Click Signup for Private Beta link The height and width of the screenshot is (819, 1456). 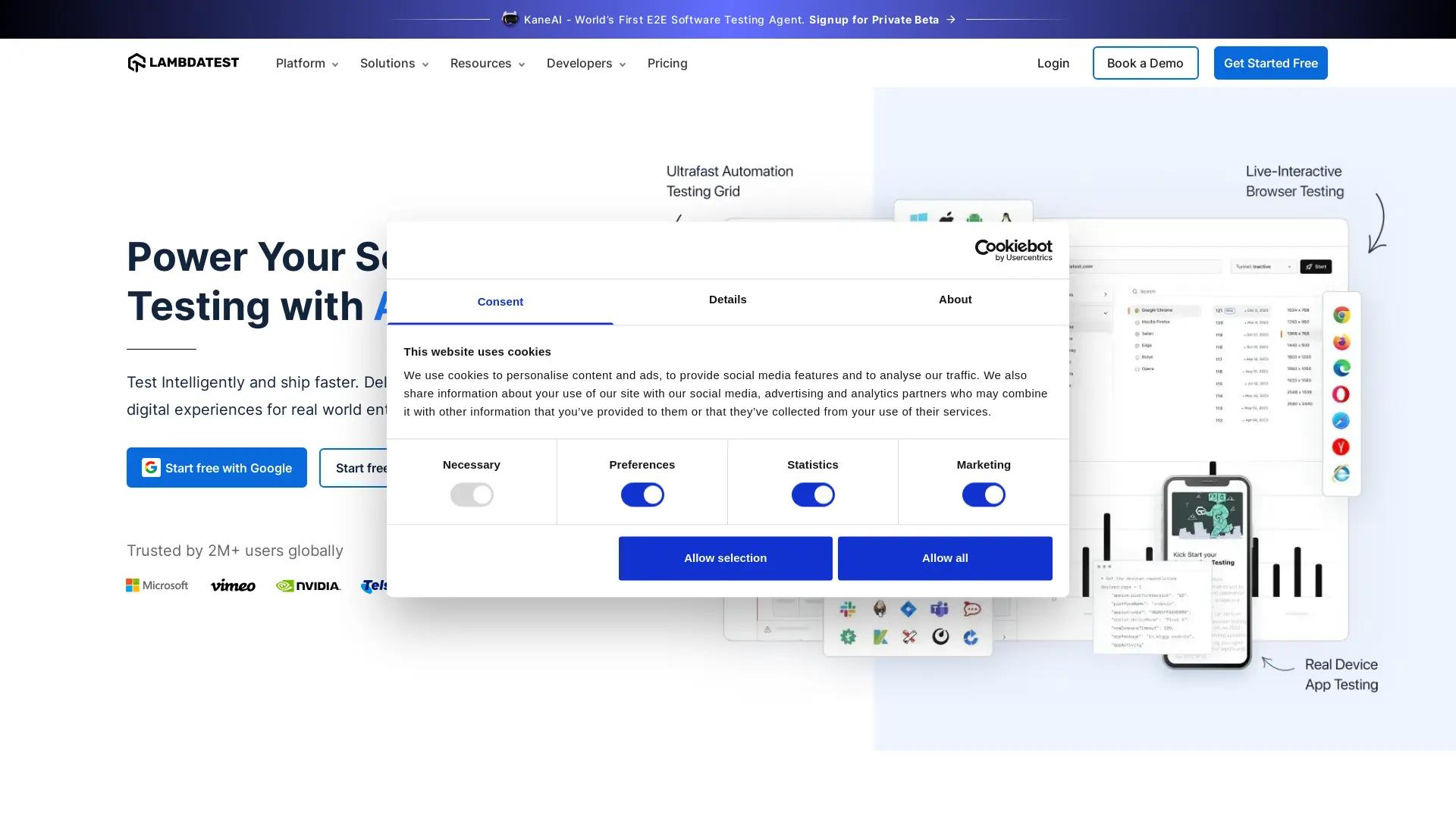pyautogui.click(x=872, y=20)
